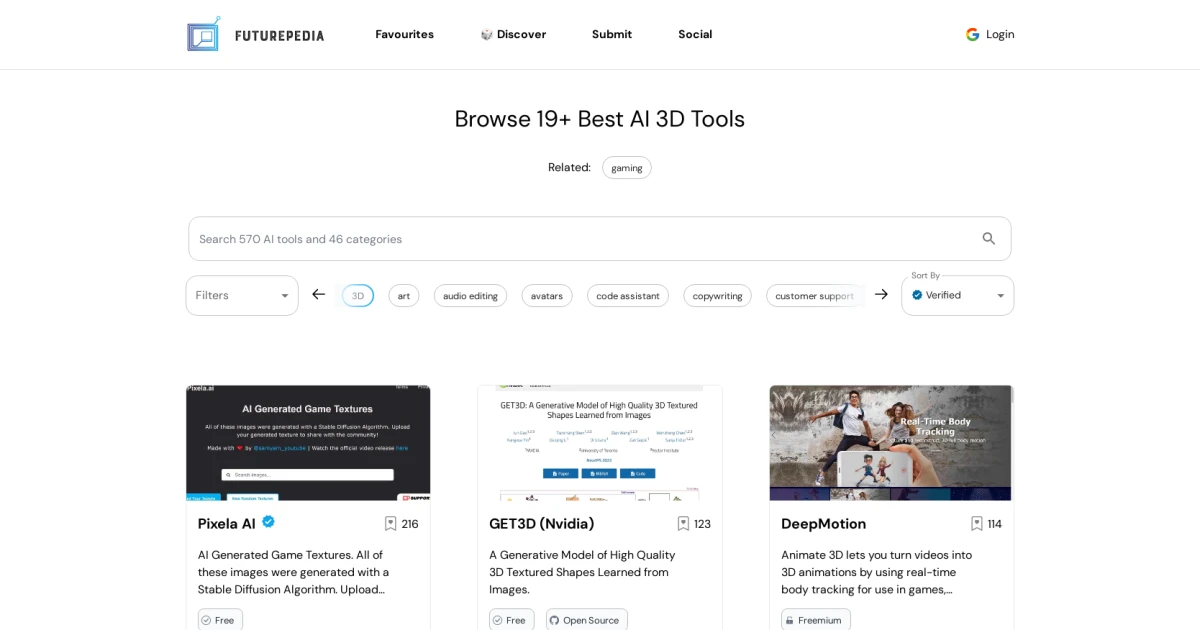Image resolution: width=1200 pixels, height=630 pixels.
Task: Click the left arrow beside the category chips
Action: (318, 294)
